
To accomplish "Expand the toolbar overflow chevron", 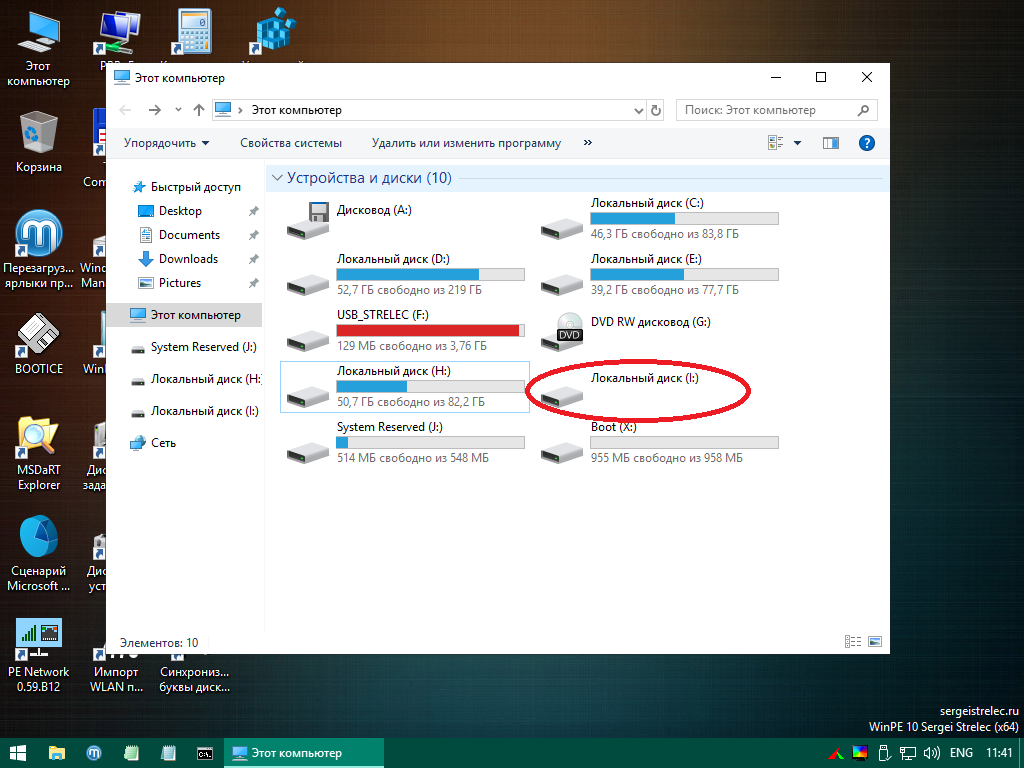I will pos(587,143).
